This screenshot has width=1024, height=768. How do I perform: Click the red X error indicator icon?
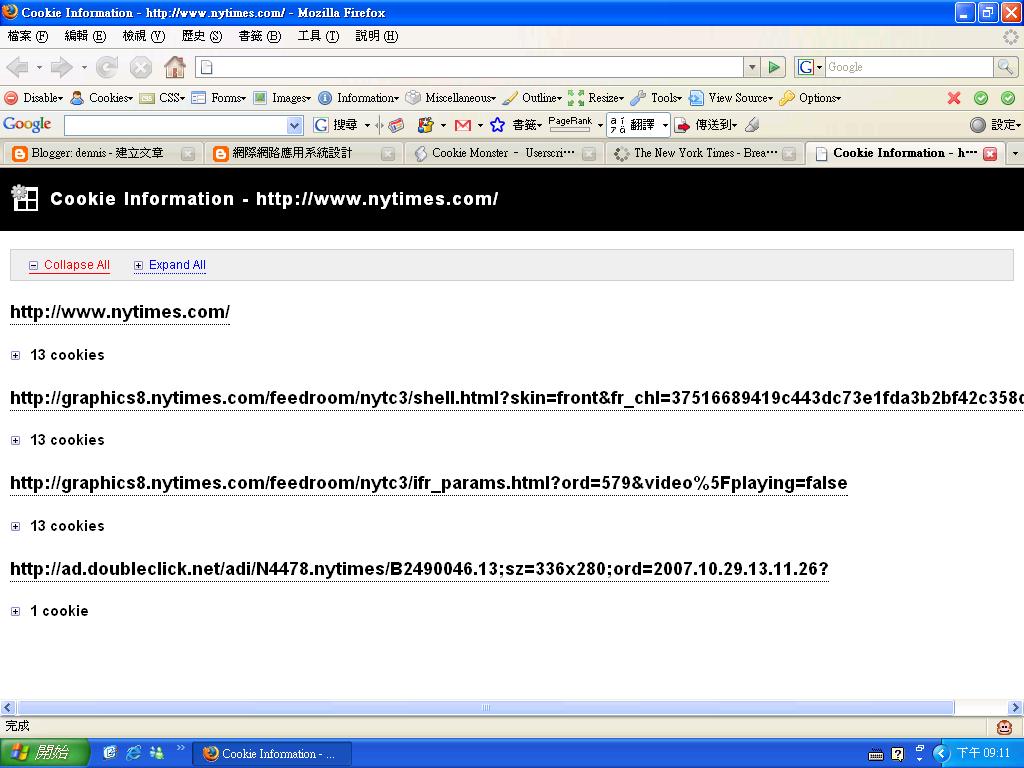pos(954,98)
